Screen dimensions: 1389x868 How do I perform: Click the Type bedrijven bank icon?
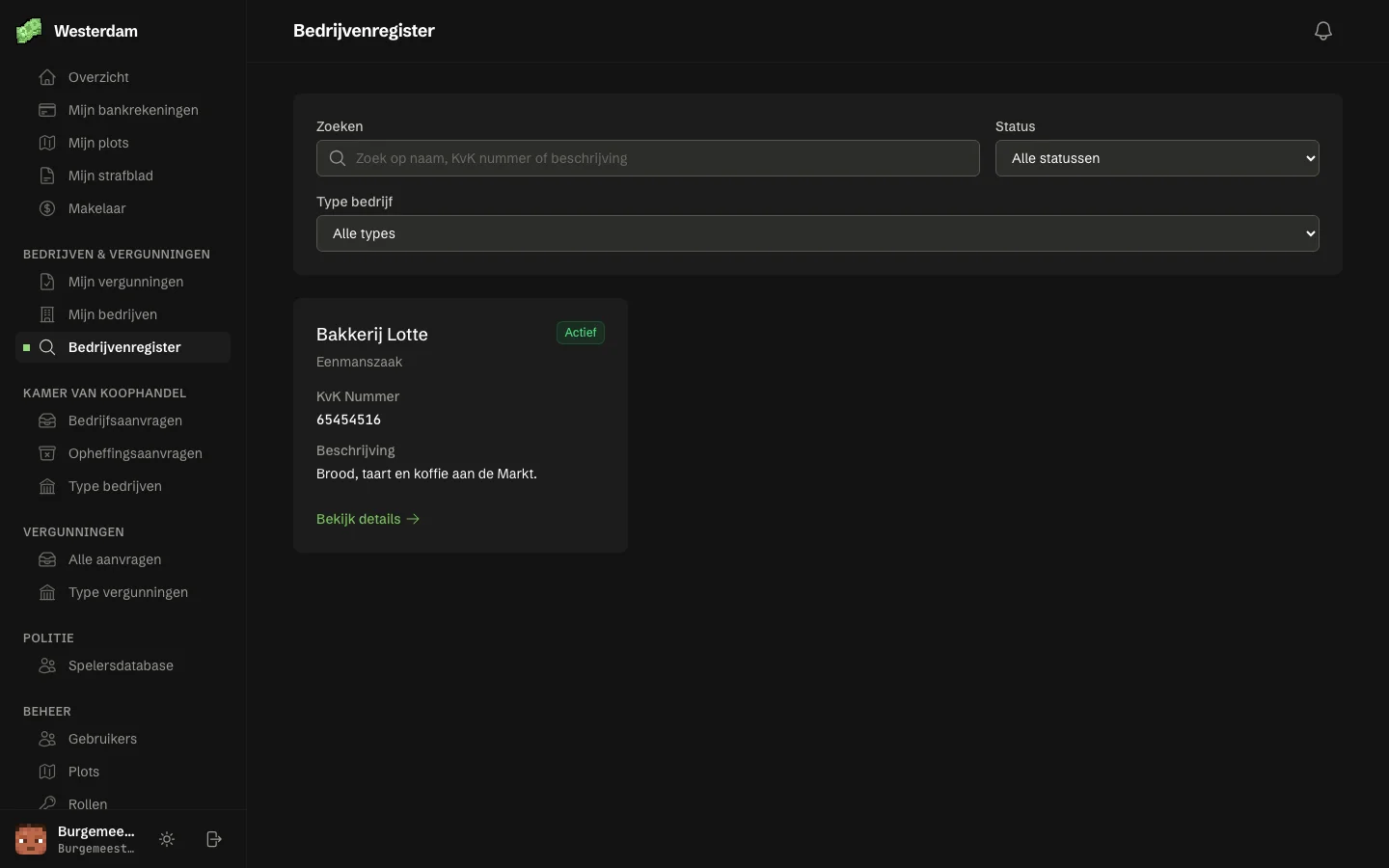tap(47, 486)
